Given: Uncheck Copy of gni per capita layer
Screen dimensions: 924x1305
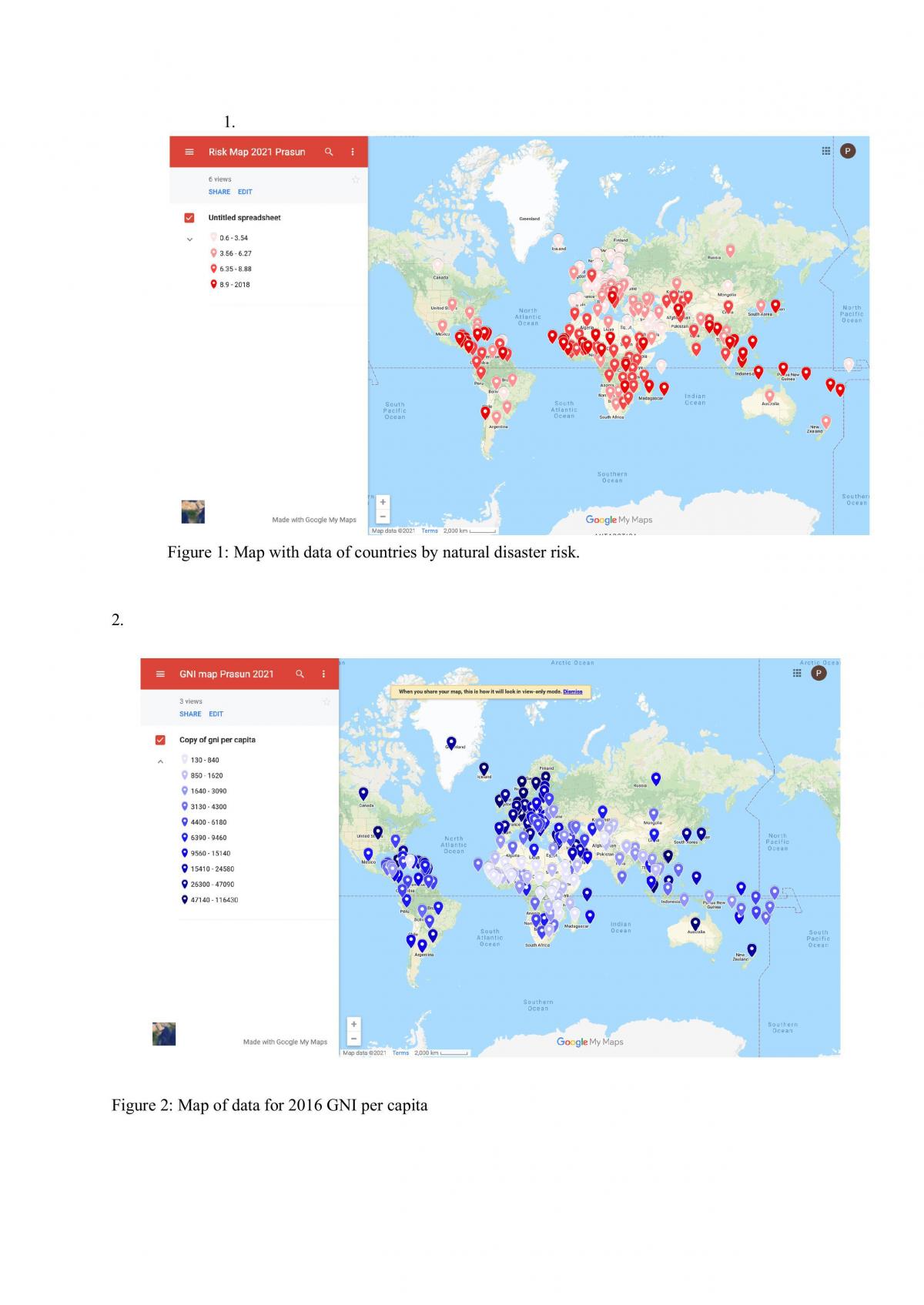Looking at the screenshot, I should [160, 740].
